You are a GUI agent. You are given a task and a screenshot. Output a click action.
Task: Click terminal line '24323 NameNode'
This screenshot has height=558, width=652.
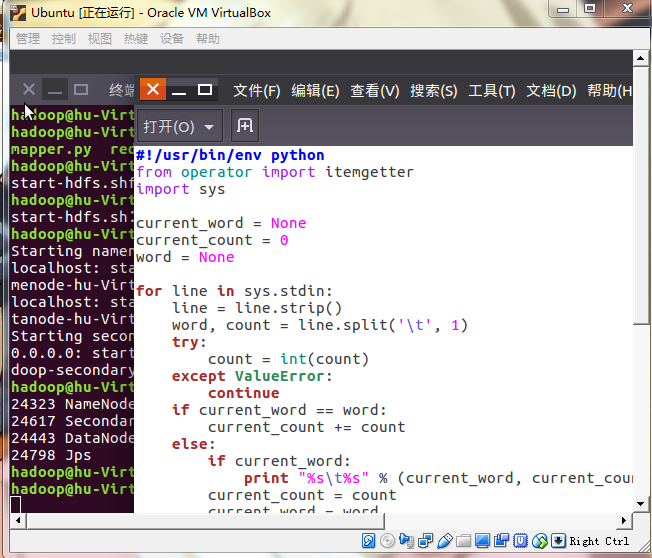point(72,404)
